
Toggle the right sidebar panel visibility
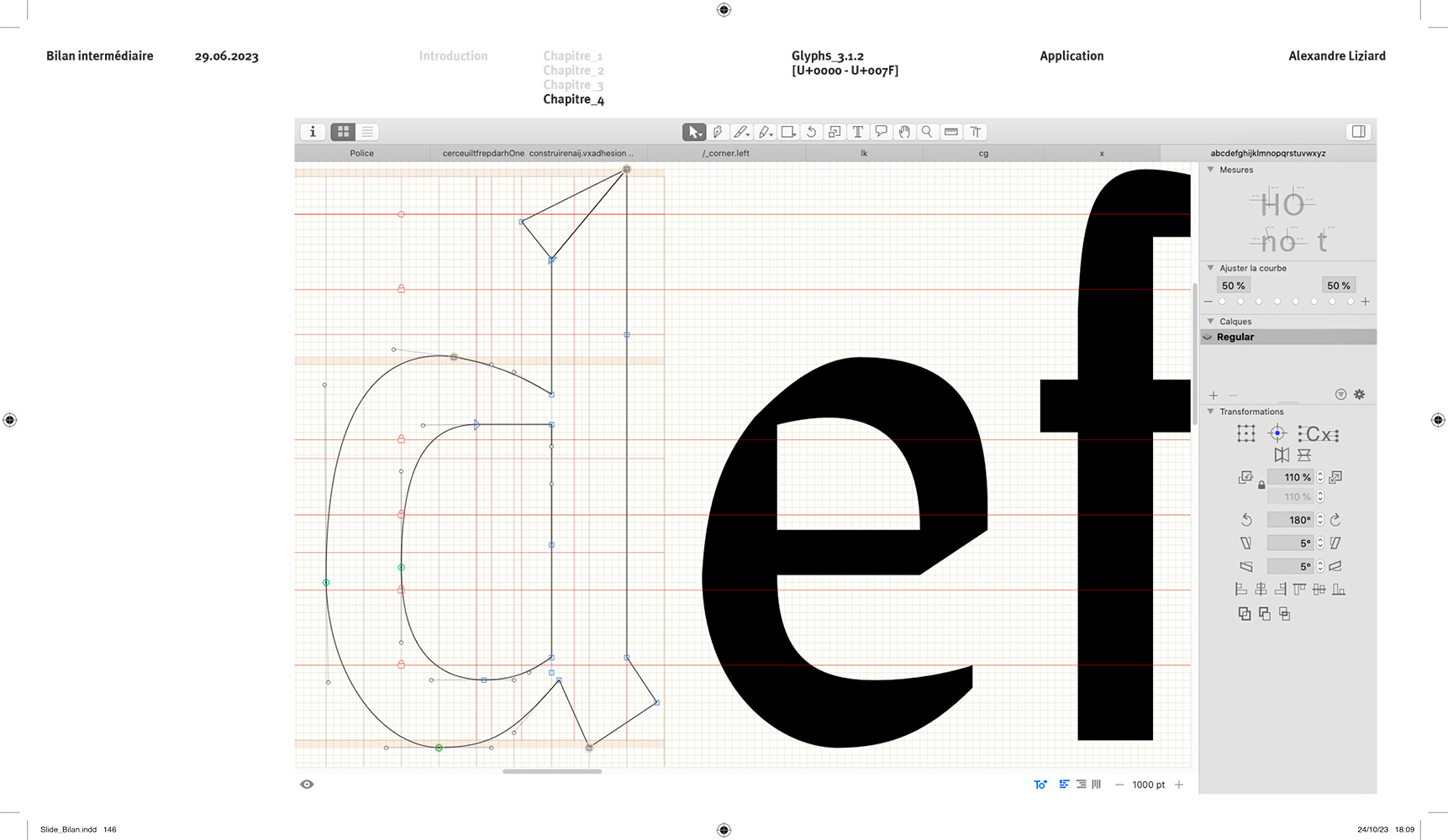pyautogui.click(x=1358, y=132)
